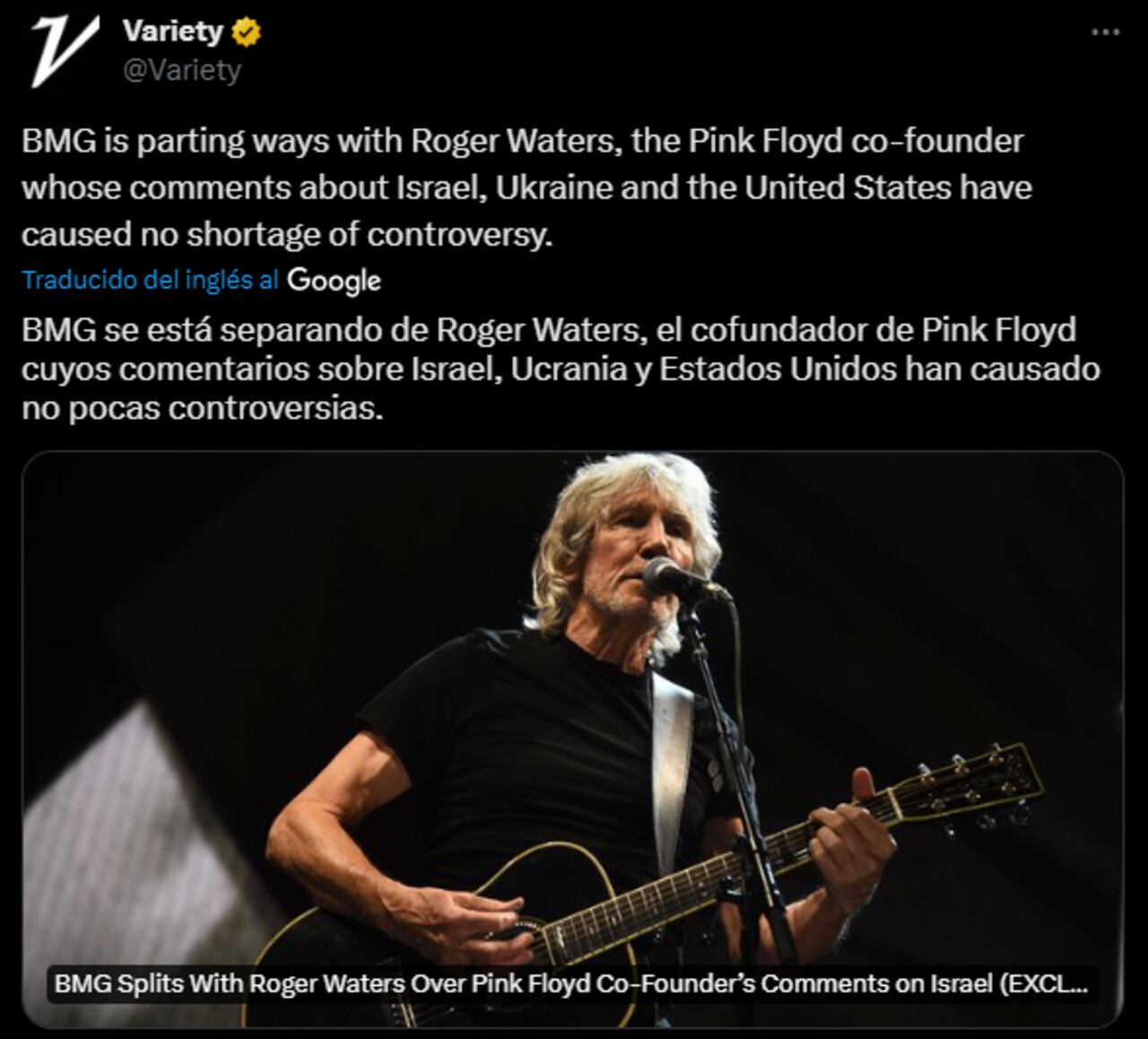Click the 'Traducido del inglés al' translation link
This screenshot has height=1039, width=1148.
tap(151, 280)
